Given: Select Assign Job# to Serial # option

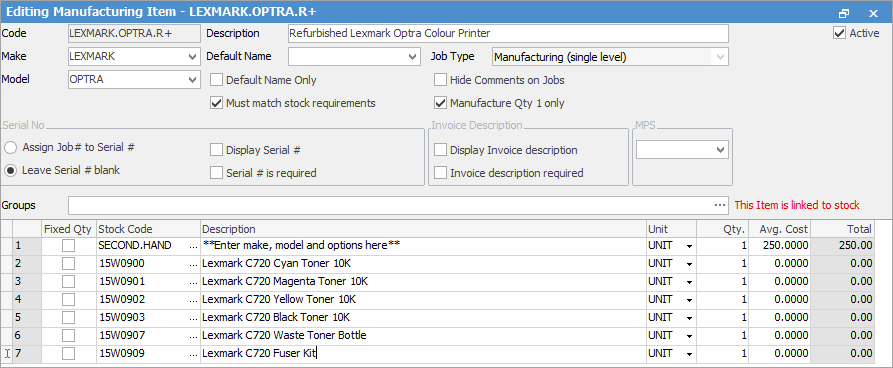Looking at the screenshot, I should [10, 147].
